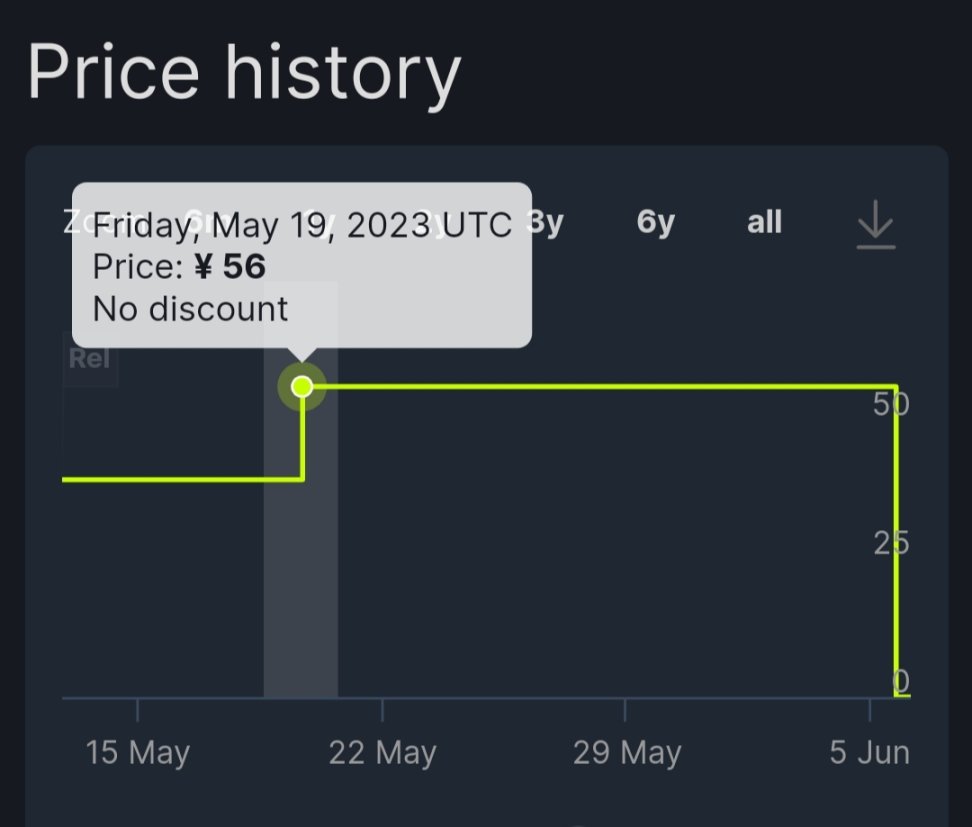972x827 pixels.
Task: Set chart zoom to 3y
Action: click(546, 223)
